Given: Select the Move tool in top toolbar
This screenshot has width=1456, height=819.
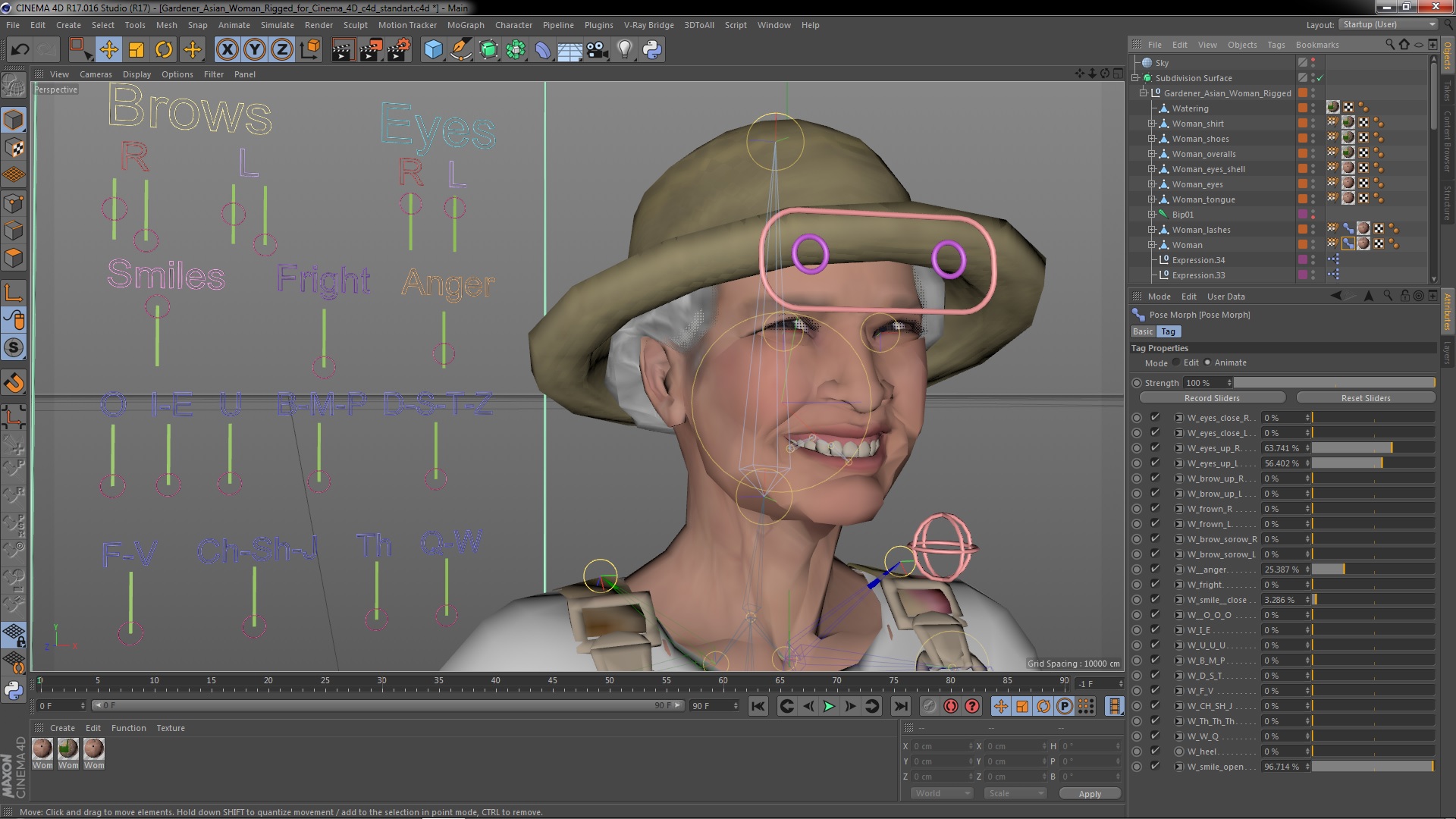Looking at the screenshot, I should click(x=108, y=50).
